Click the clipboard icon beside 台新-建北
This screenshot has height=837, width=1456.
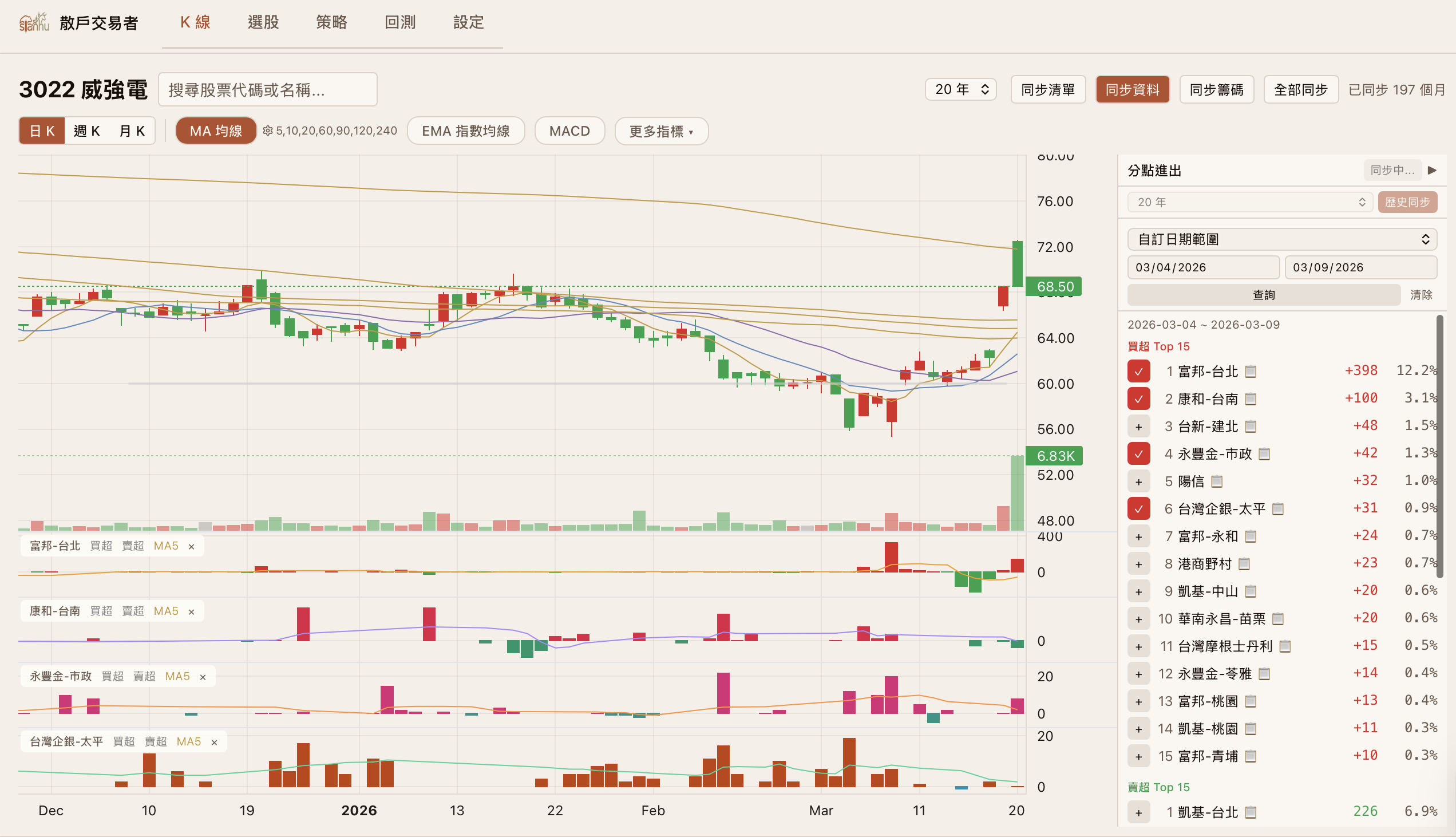[x=1251, y=427]
